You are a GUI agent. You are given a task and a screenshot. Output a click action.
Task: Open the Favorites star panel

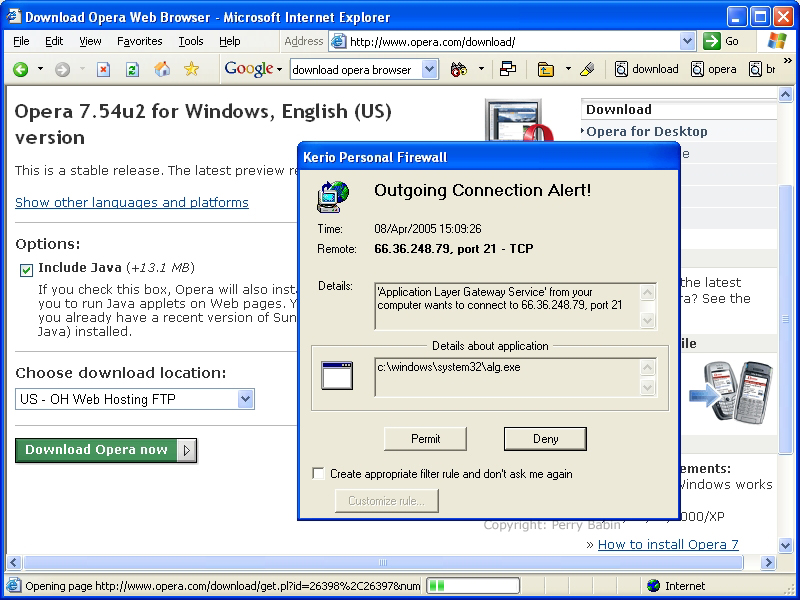(191, 68)
